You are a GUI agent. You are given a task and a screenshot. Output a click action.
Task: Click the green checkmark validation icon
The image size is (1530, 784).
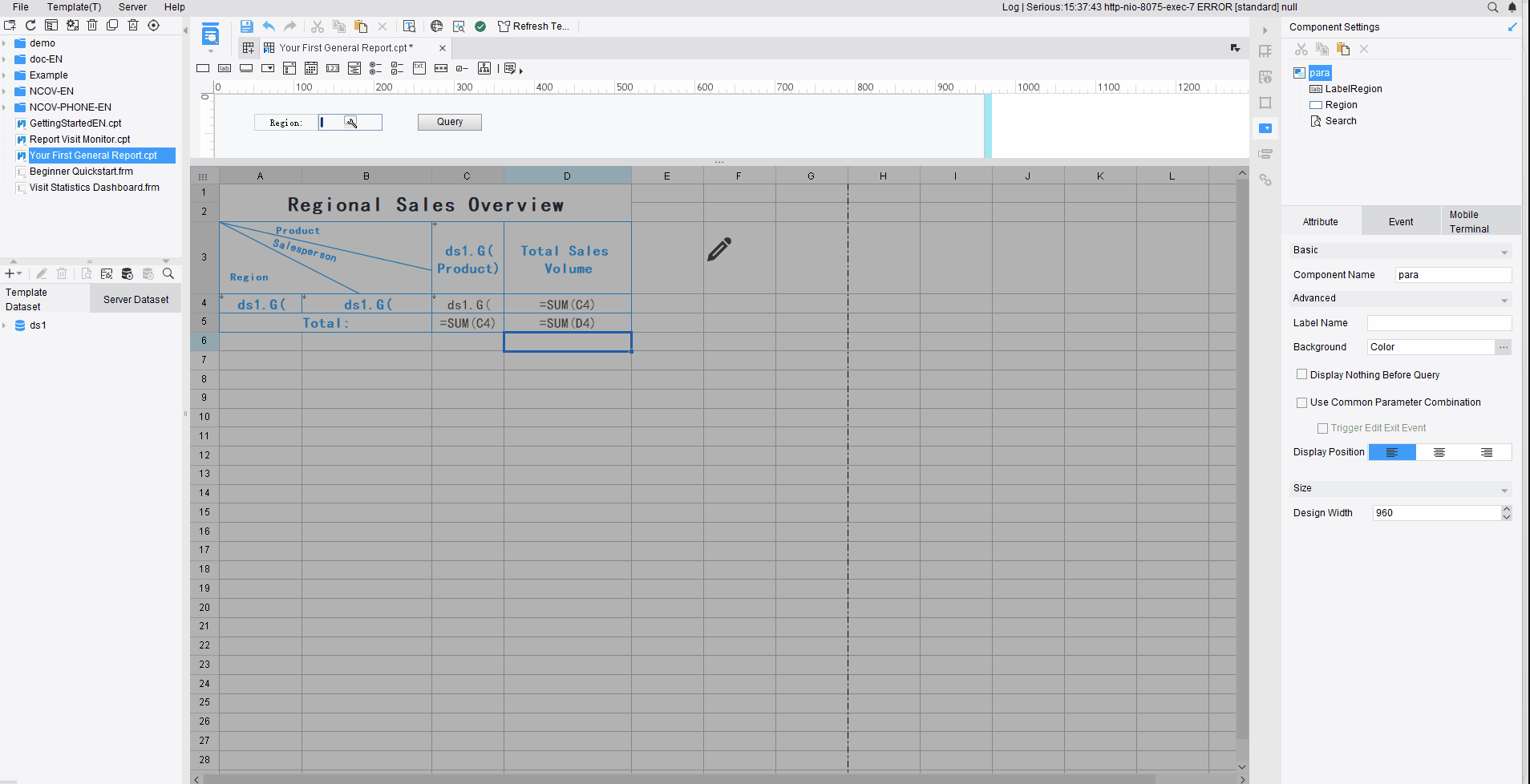click(x=480, y=26)
